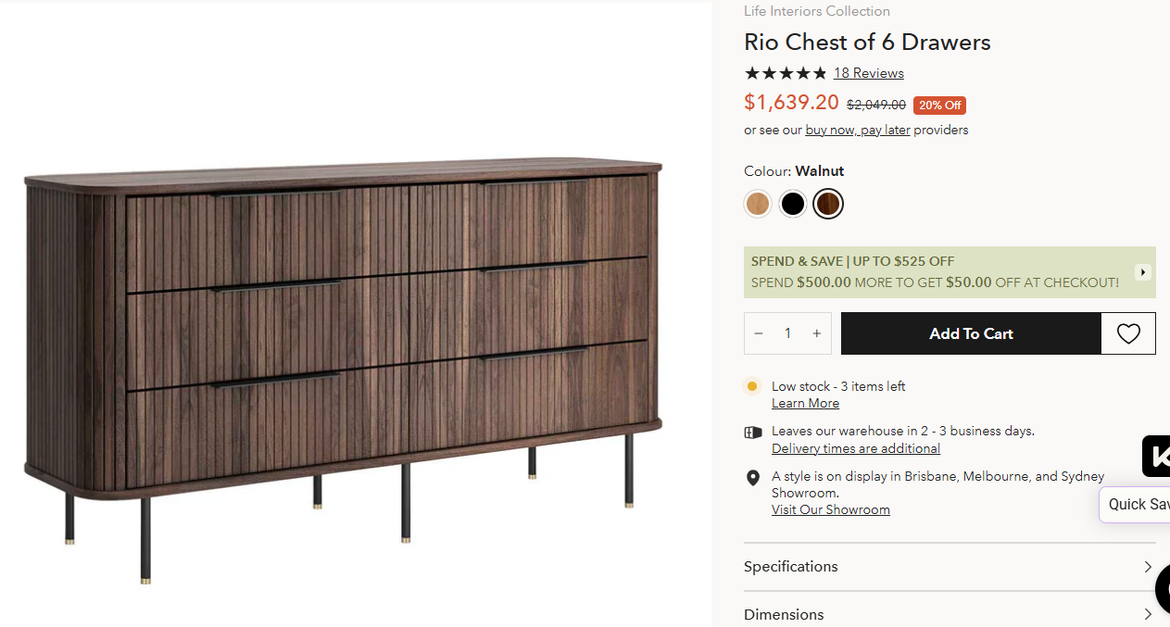This screenshot has width=1170, height=627.
Task: Click the delivery truck icon
Action: 753,432
